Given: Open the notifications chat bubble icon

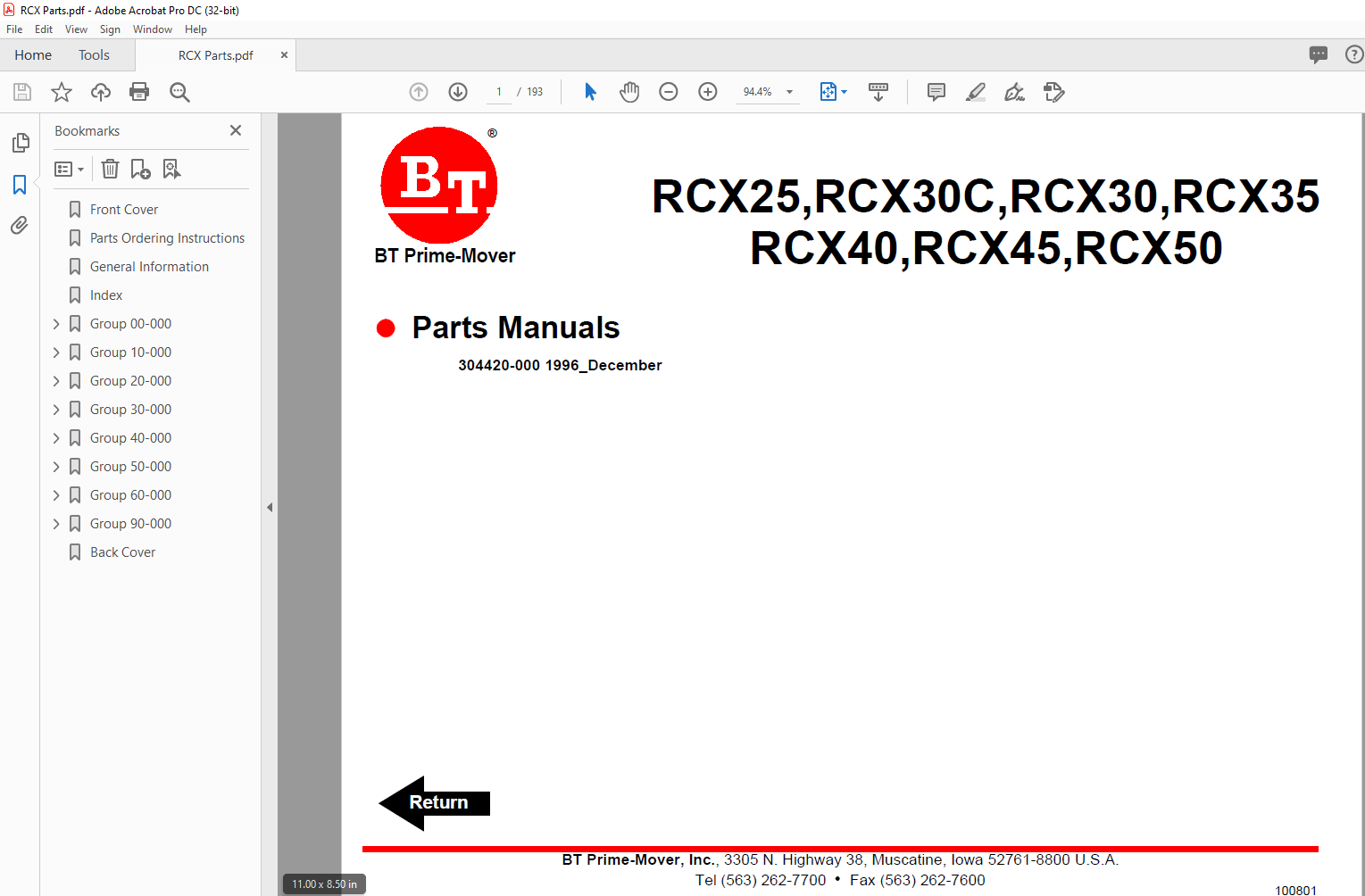Looking at the screenshot, I should [x=1319, y=54].
